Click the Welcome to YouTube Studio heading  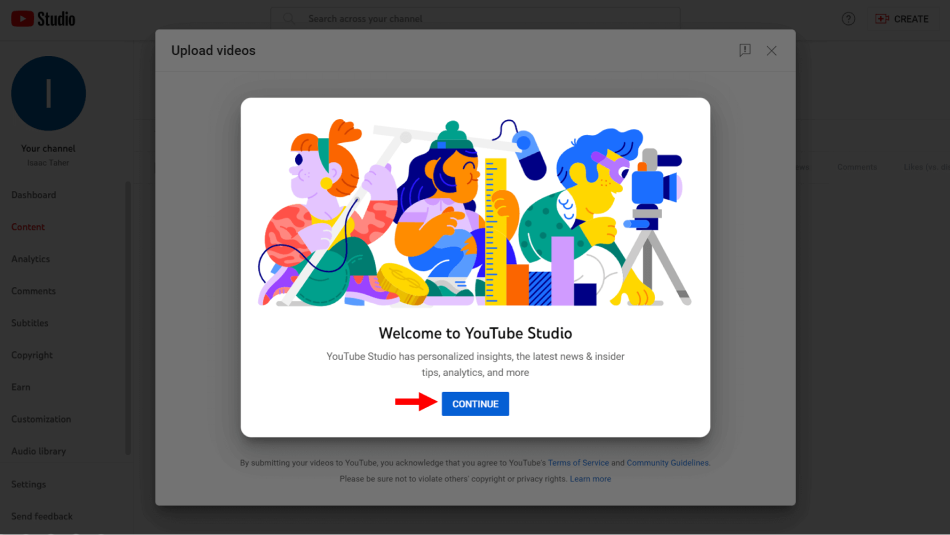point(475,333)
